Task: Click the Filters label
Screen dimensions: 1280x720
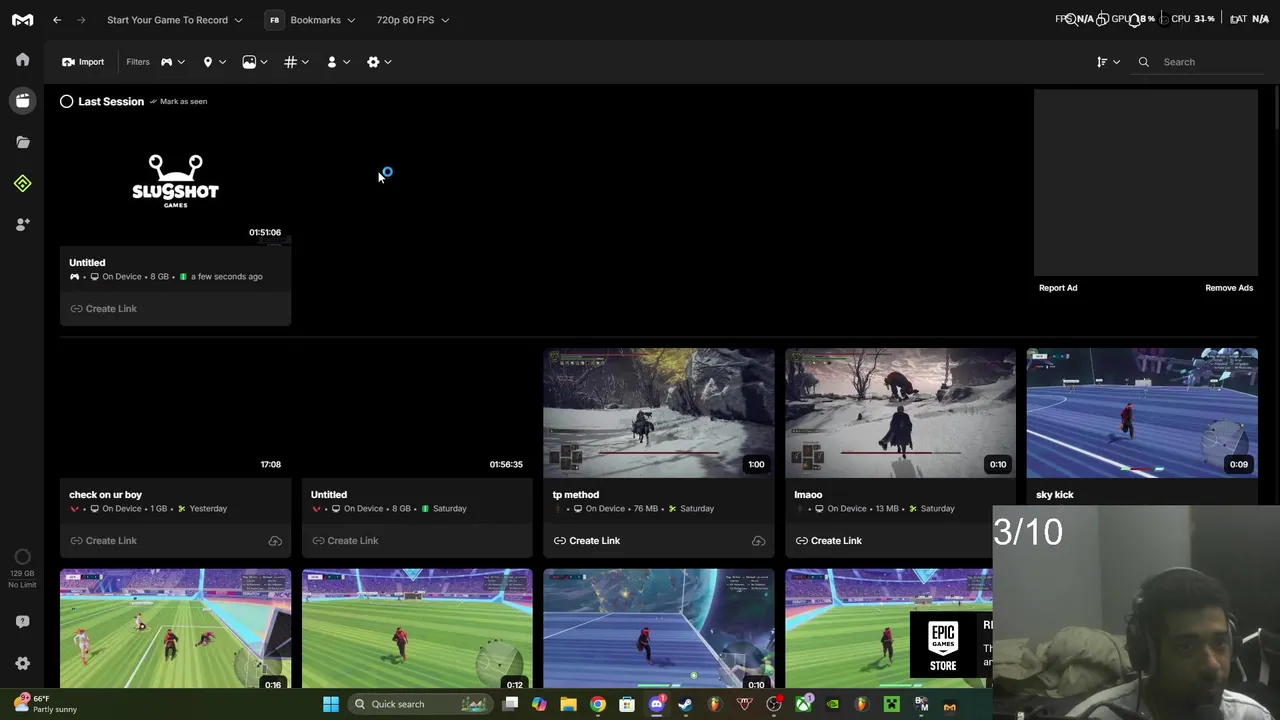Action: pos(138,62)
